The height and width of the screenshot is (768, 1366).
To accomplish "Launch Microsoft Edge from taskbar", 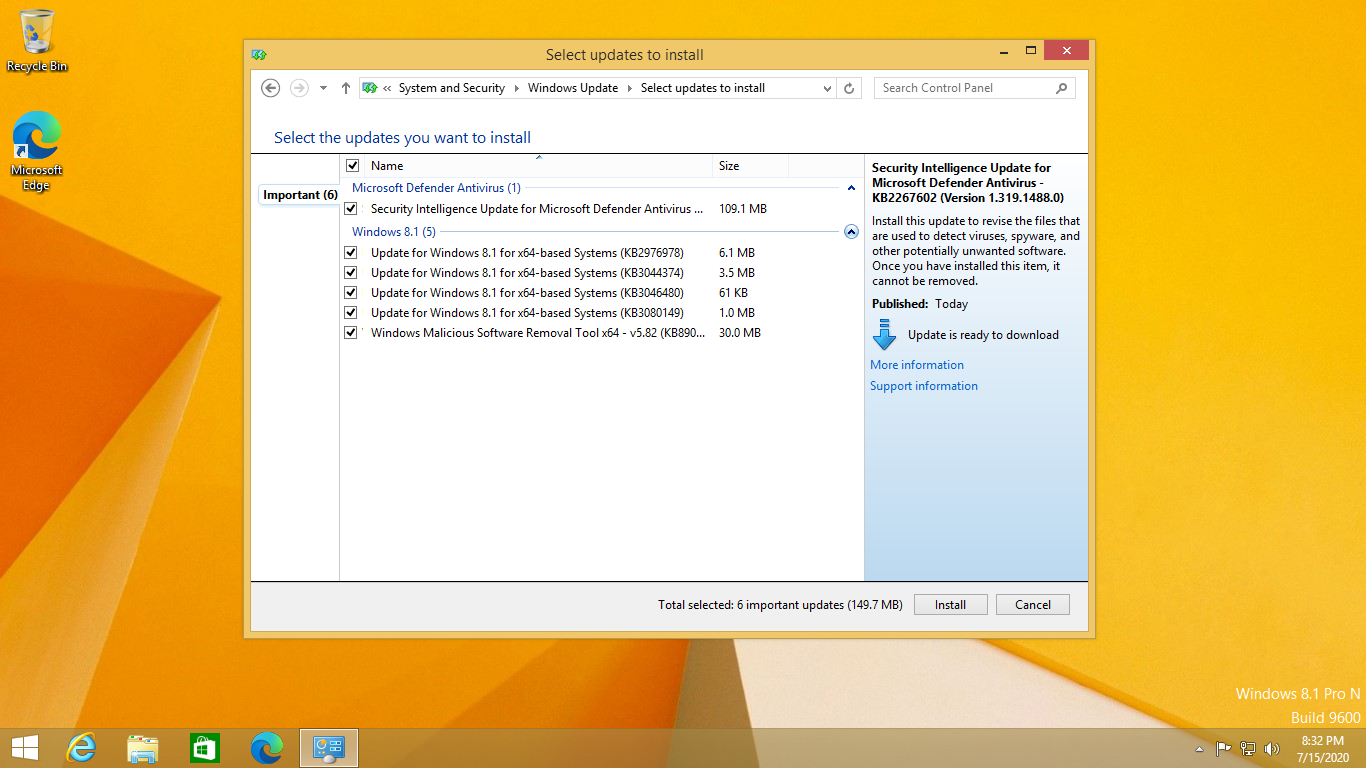I will [x=266, y=748].
